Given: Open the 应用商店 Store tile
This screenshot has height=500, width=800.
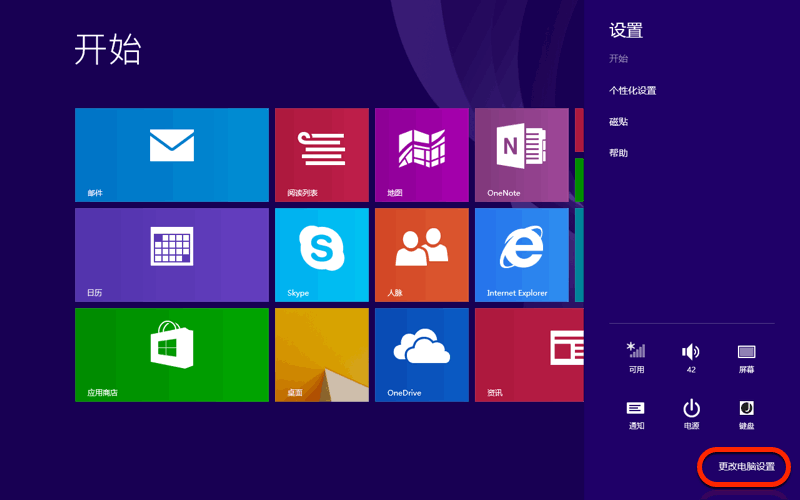Looking at the screenshot, I should click(x=171, y=354).
